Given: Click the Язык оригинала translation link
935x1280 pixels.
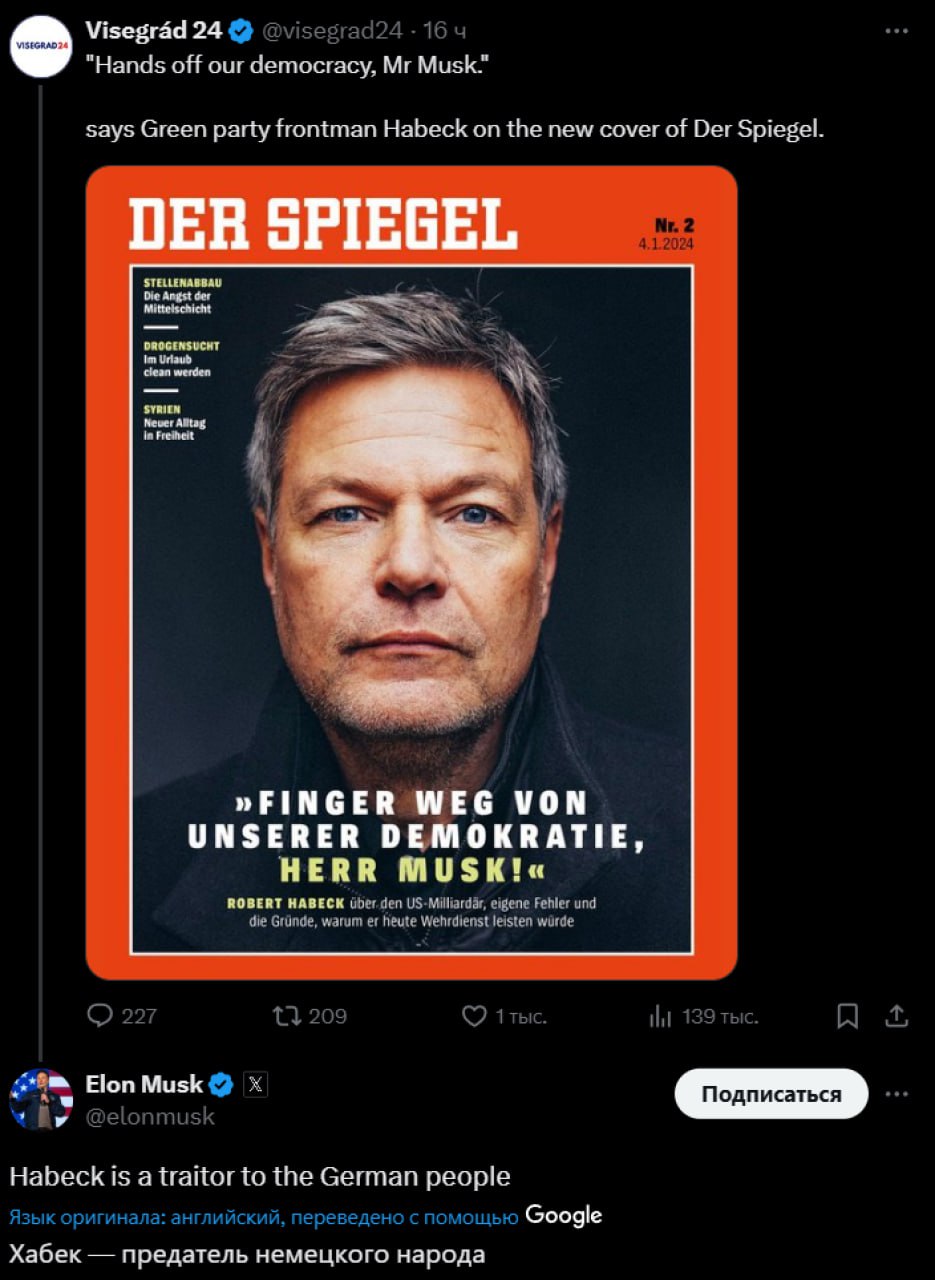Looking at the screenshot, I should 263,1217.
